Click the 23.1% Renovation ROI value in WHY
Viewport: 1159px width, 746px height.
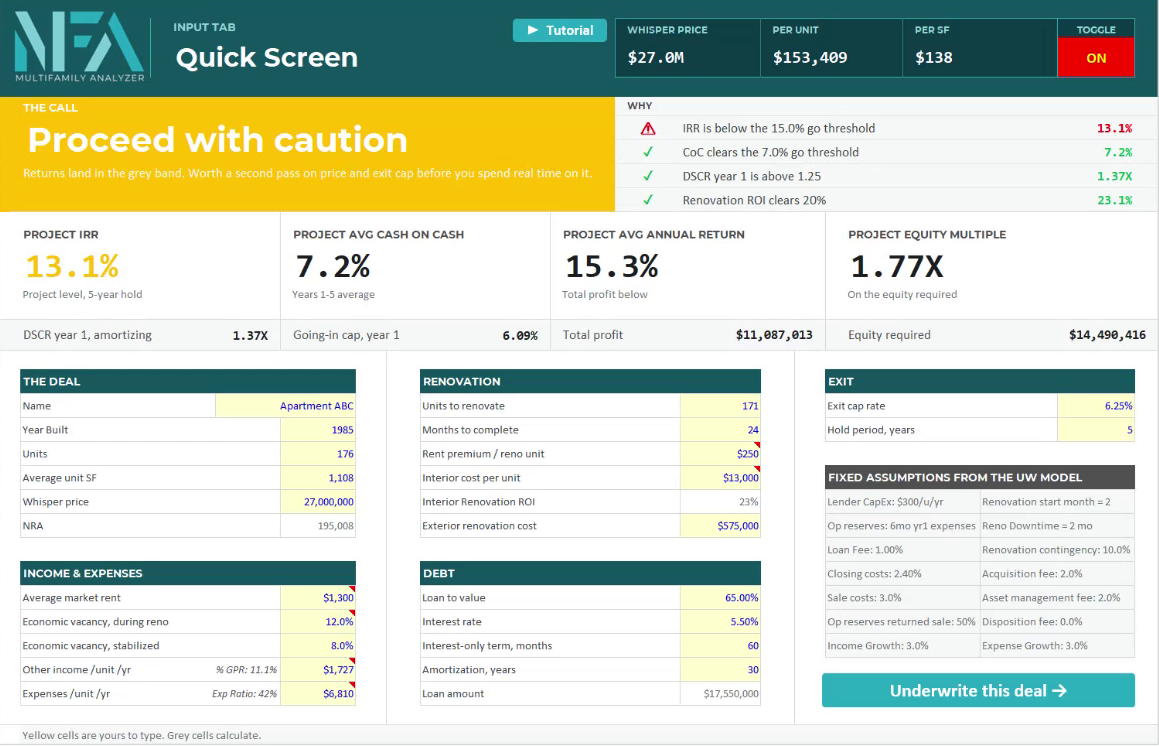click(x=1115, y=200)
